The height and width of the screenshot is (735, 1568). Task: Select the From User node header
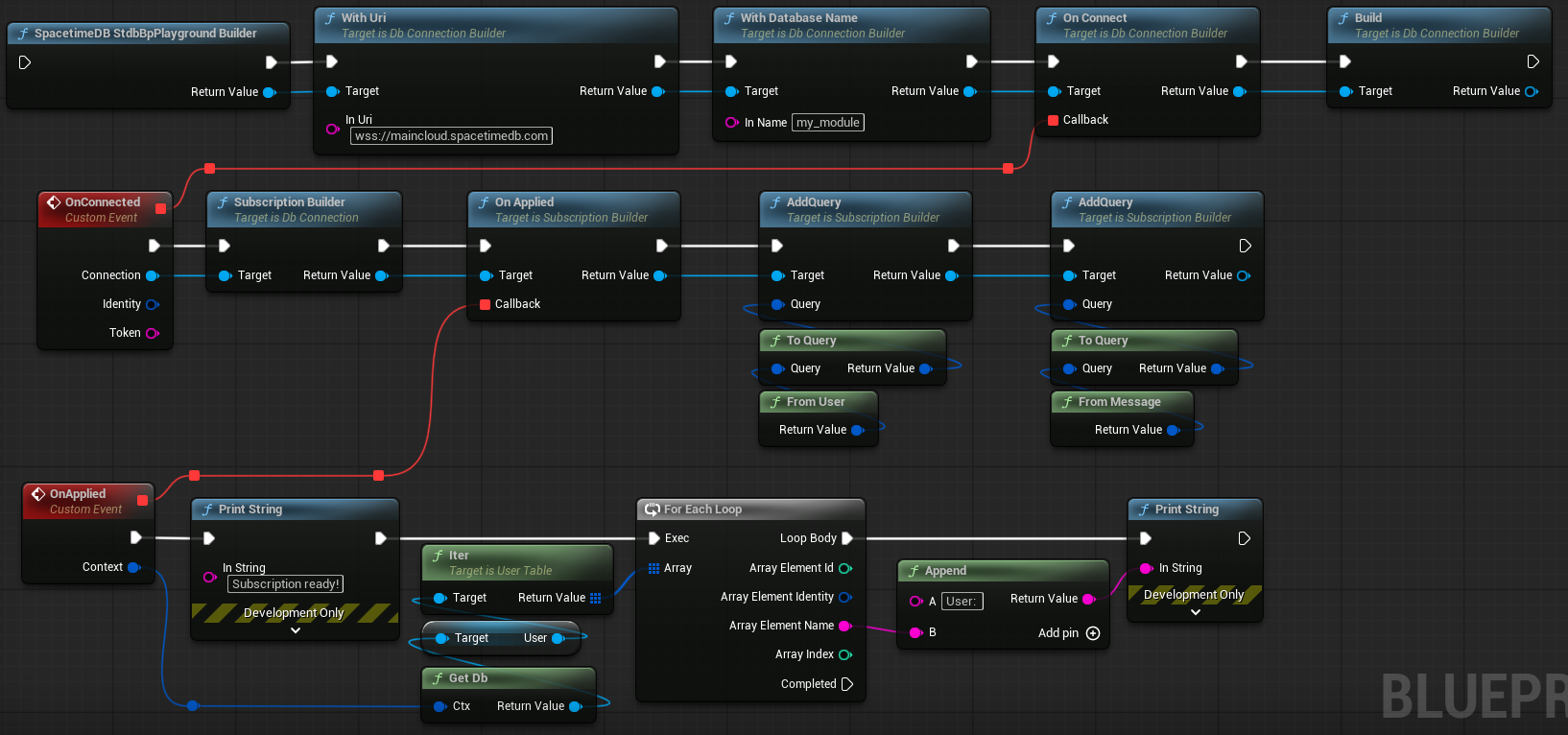tap(818, 402)
